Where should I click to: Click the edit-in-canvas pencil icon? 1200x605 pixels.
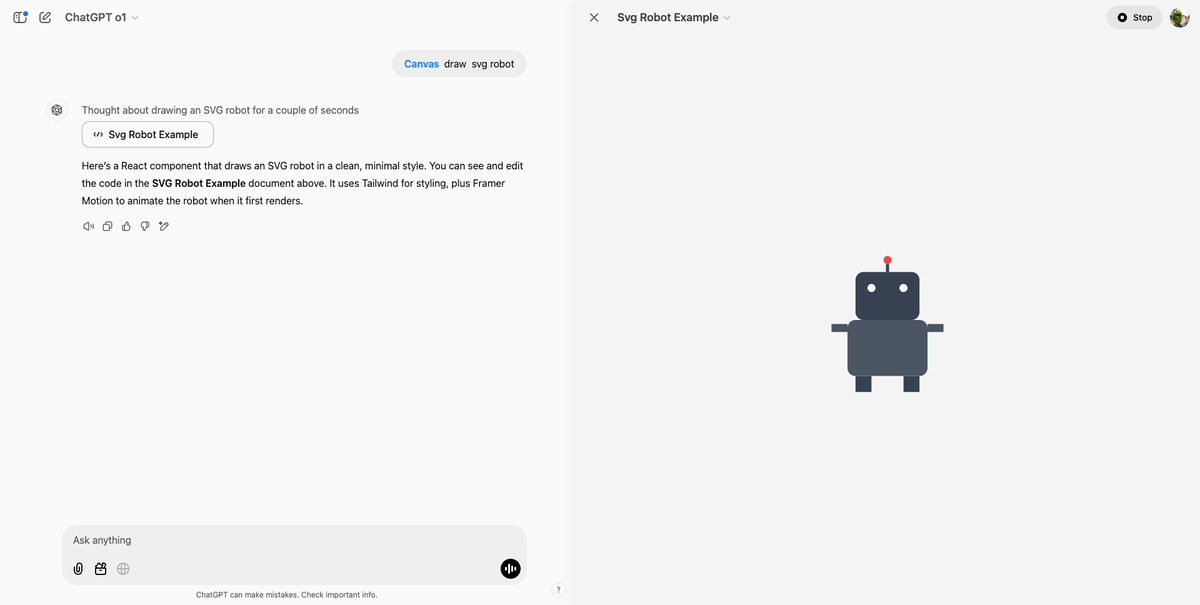(163, 226)
